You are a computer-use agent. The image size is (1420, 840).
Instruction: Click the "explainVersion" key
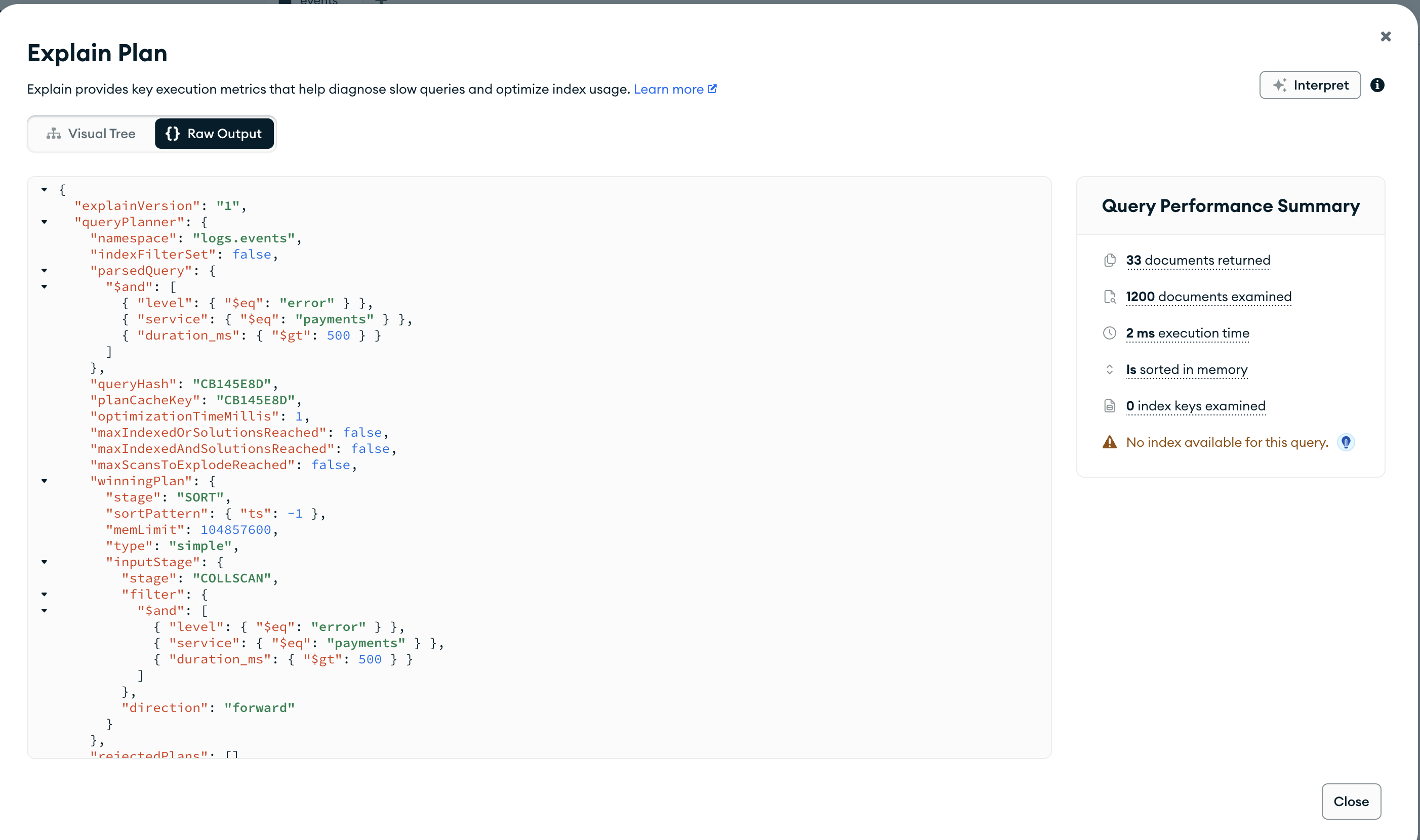tap(138, 206)
